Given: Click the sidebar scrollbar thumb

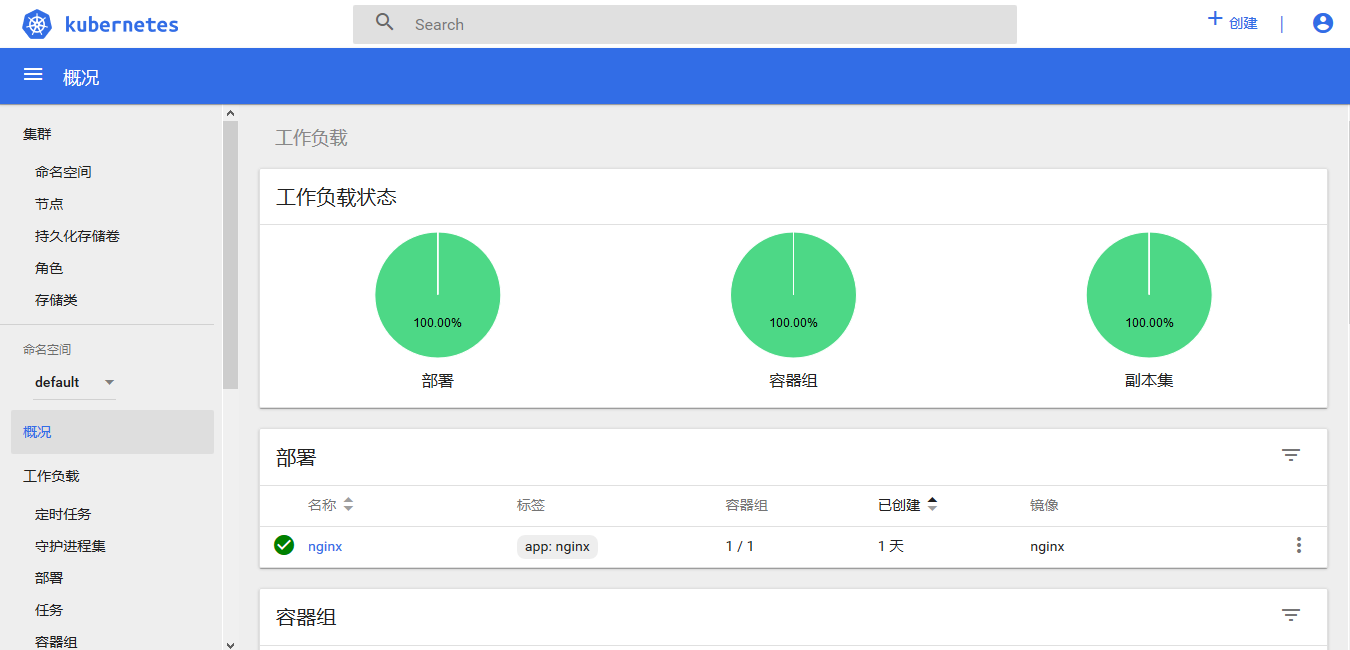Looking at the screenshot, I should [x=230, y=254].
